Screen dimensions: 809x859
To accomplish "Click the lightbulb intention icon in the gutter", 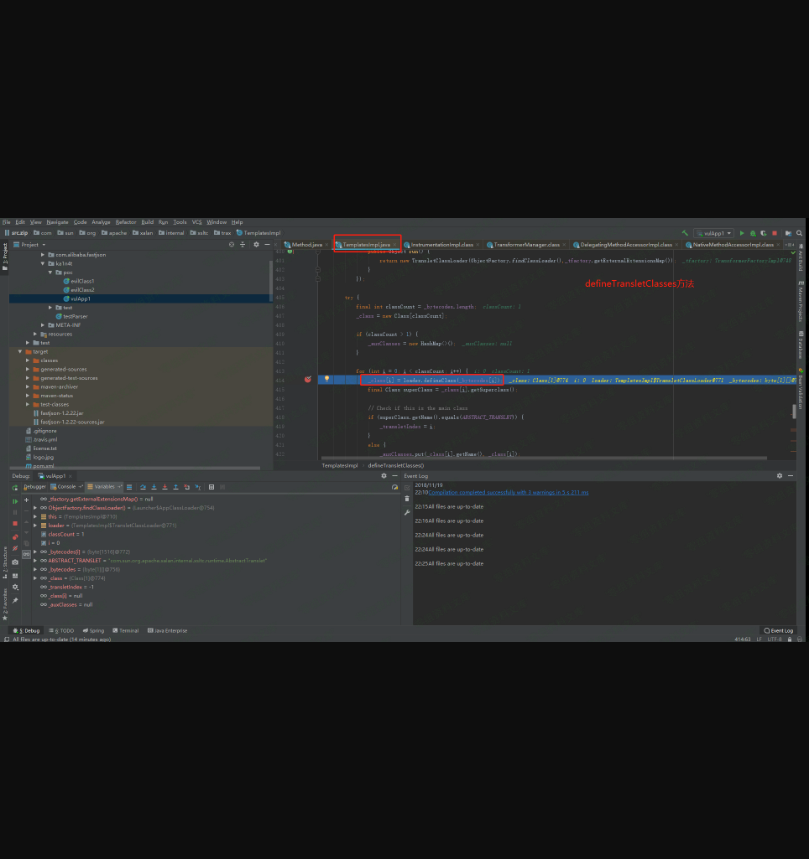I will tap(327, 380).
